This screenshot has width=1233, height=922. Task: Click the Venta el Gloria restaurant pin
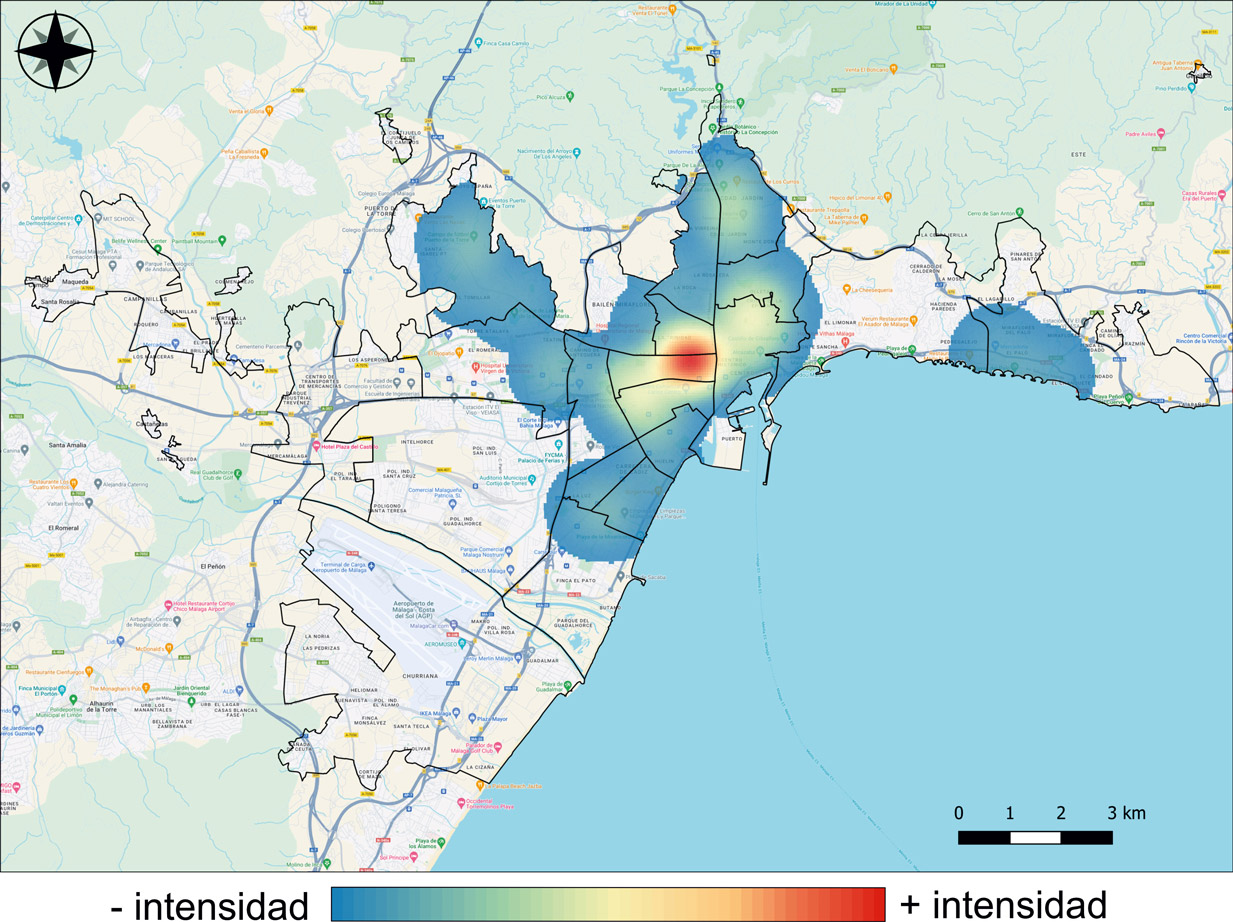[268, 111]
